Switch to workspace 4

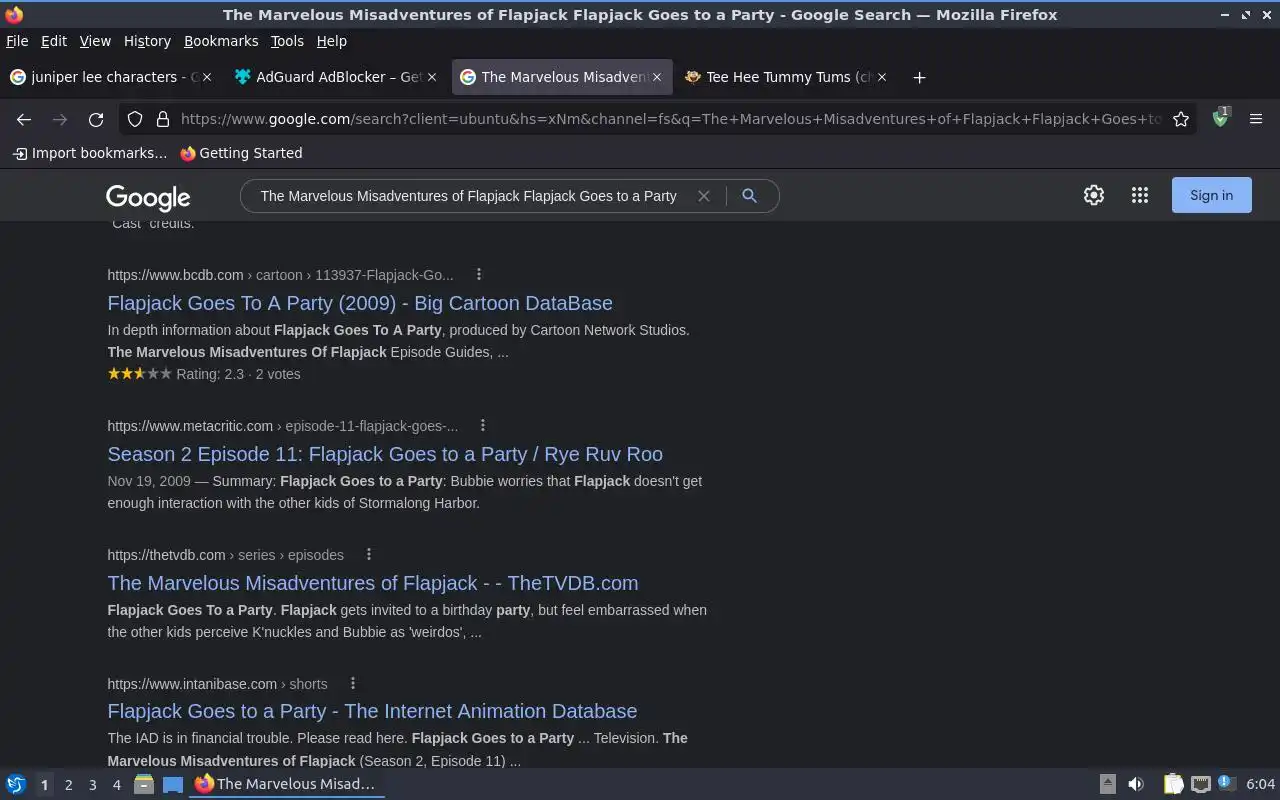tap(116, 785)
